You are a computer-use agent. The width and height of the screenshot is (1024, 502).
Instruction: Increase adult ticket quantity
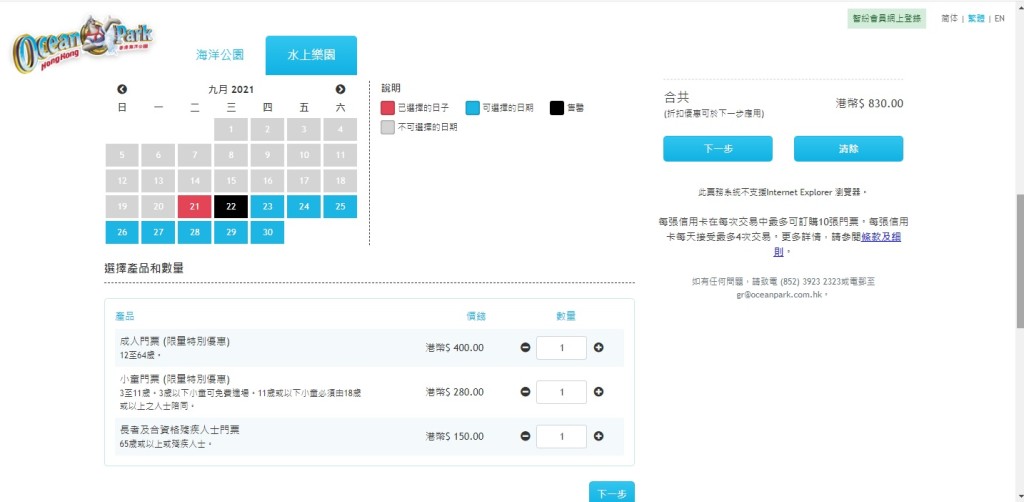tap(598, 347)
